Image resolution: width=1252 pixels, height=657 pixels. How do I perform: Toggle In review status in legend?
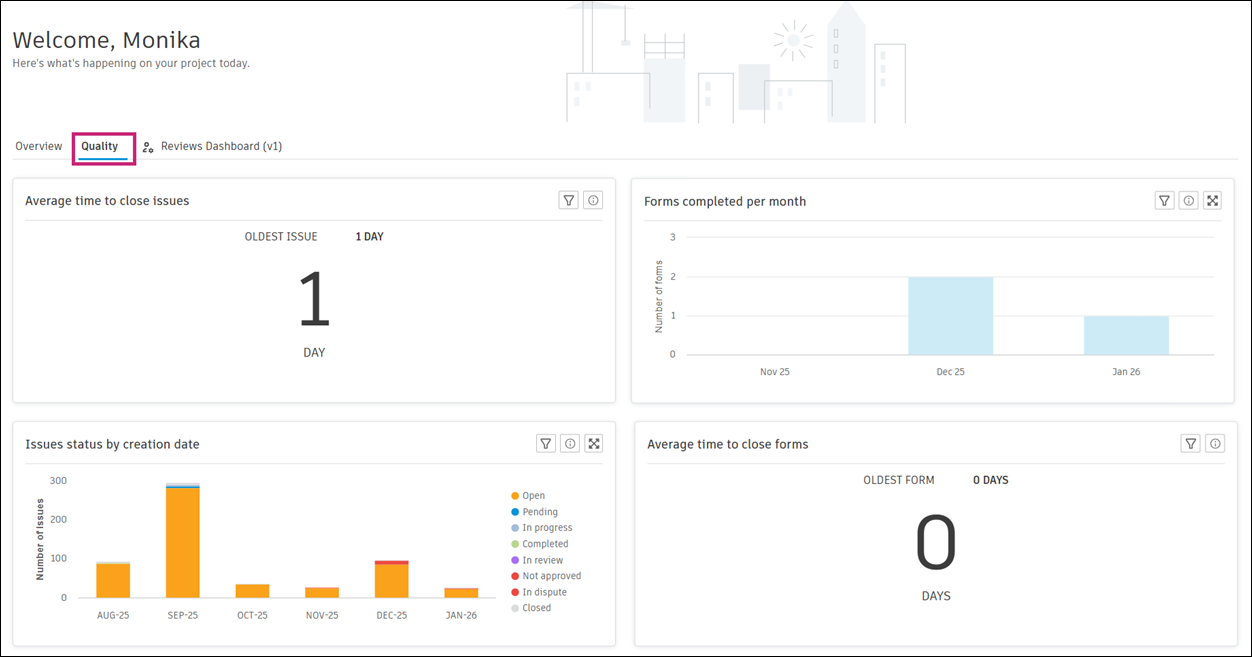[537, 560]
